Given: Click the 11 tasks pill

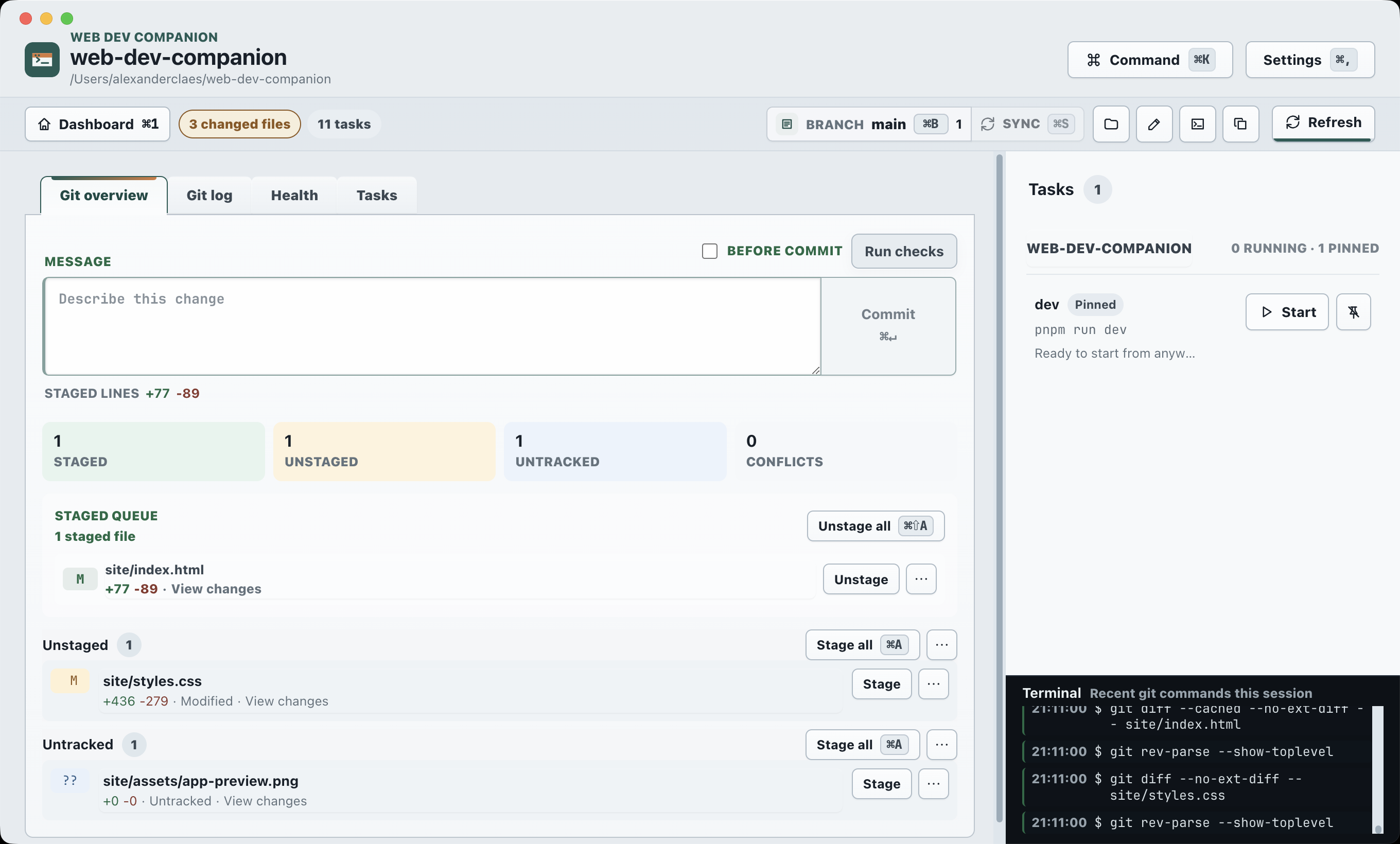Looking at the screenshot, I should pyautogui.click(x=344, y=124).
